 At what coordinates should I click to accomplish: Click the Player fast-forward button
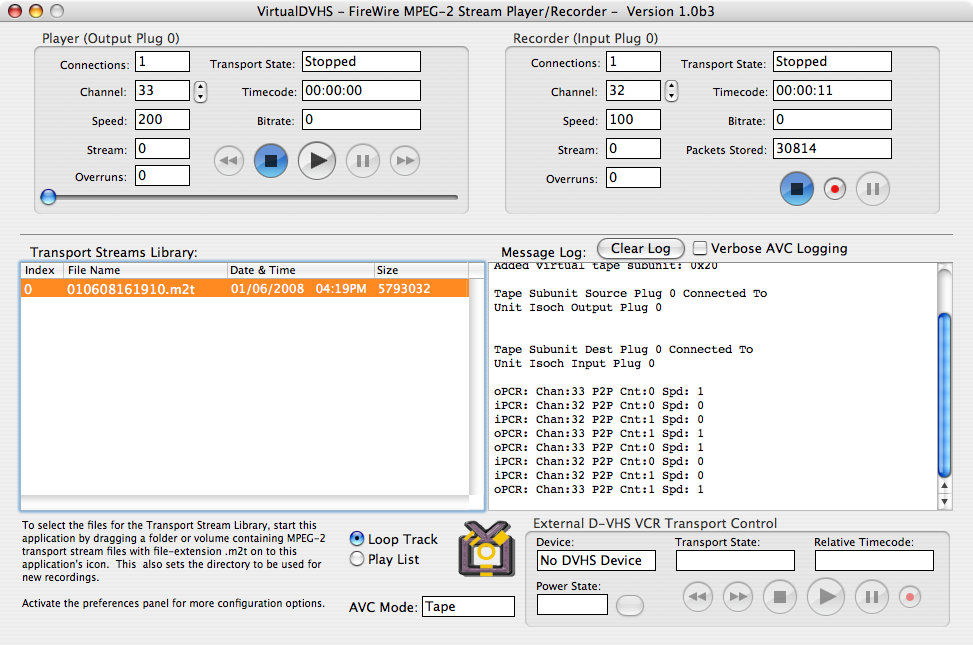coord(405,161)
